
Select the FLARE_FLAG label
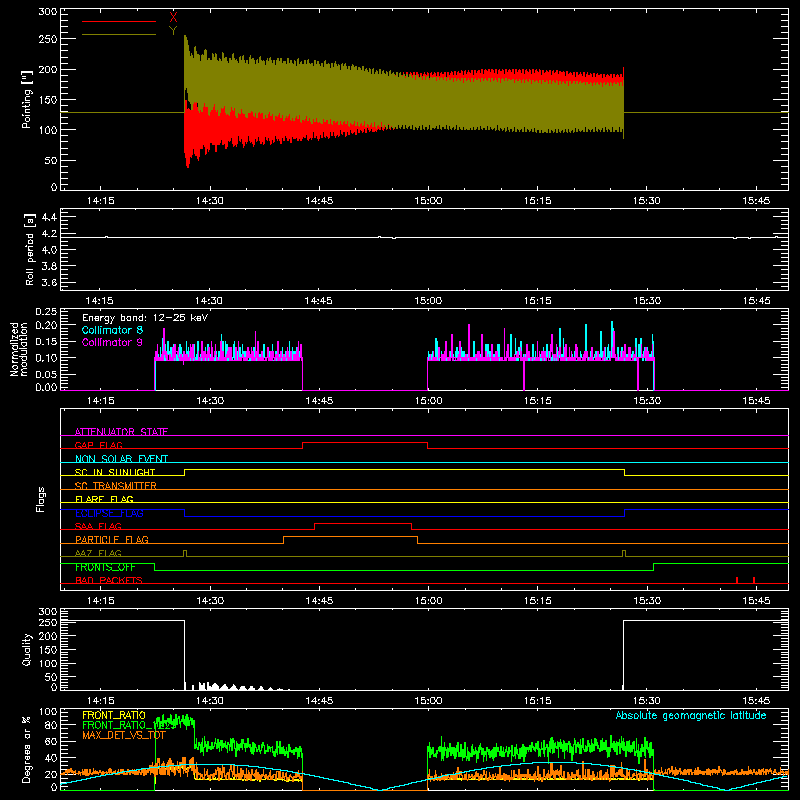point(104,499)
